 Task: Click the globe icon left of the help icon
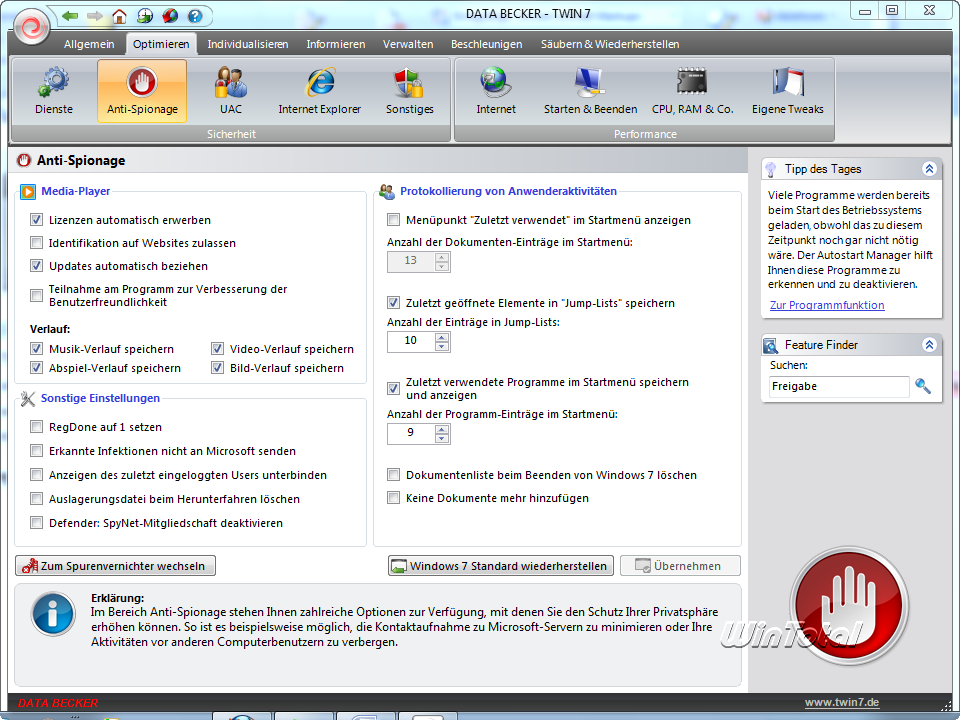click(x=170, y=16)
